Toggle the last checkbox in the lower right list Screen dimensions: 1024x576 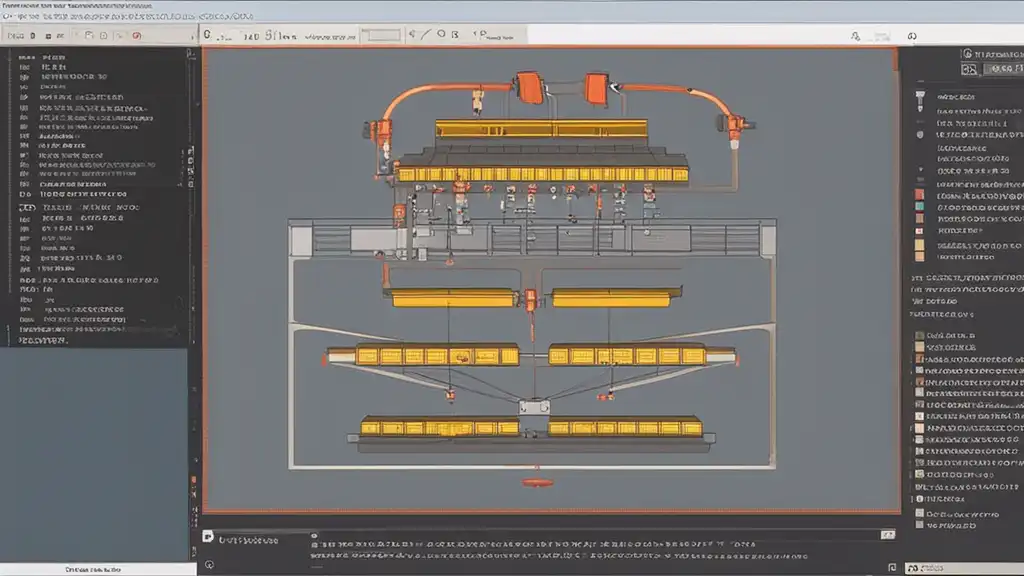(920, 524)
